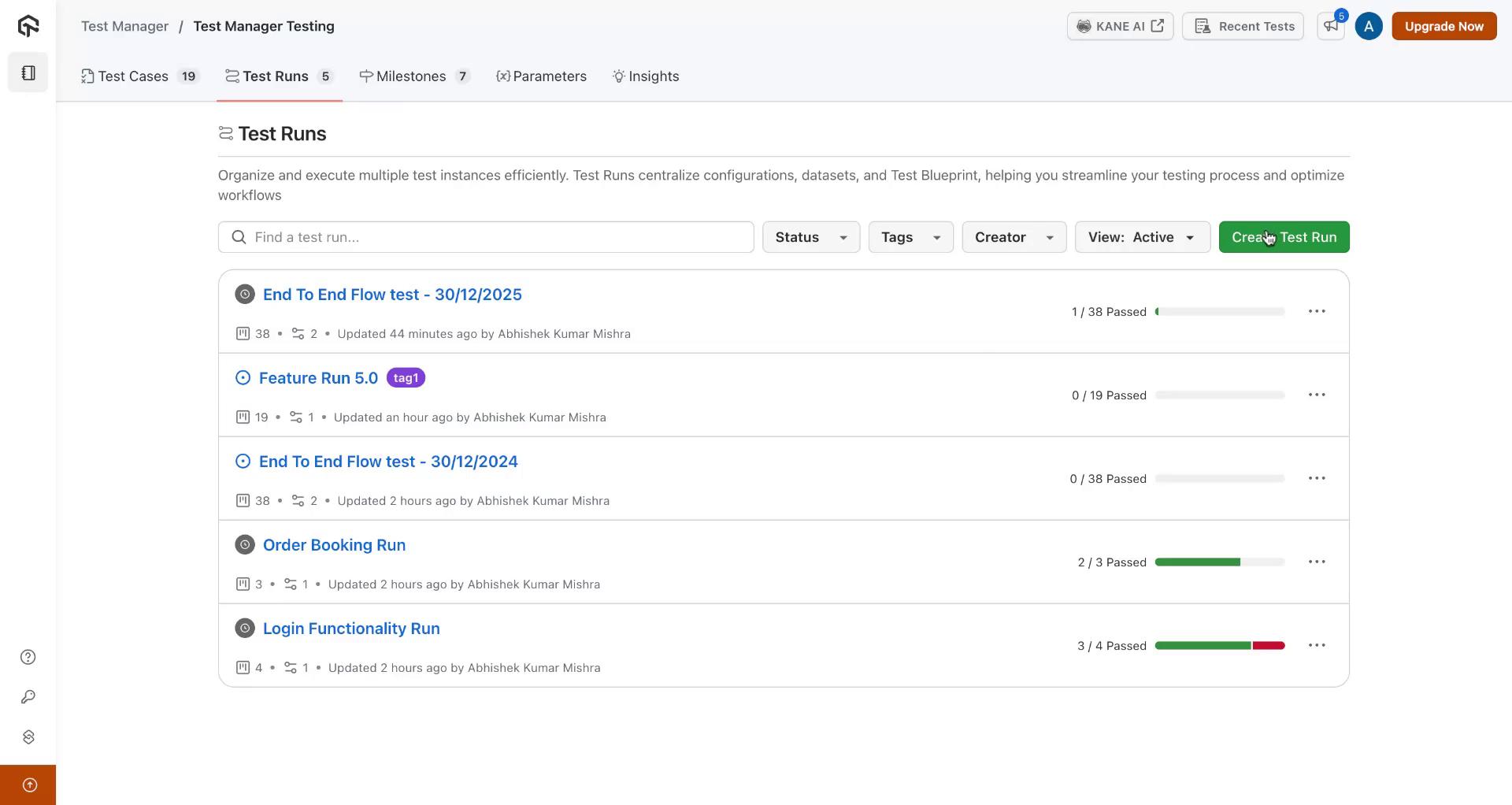1512x805 pixels.
Task: Open the Order Booking Run link
Action: tap(334, 545)
